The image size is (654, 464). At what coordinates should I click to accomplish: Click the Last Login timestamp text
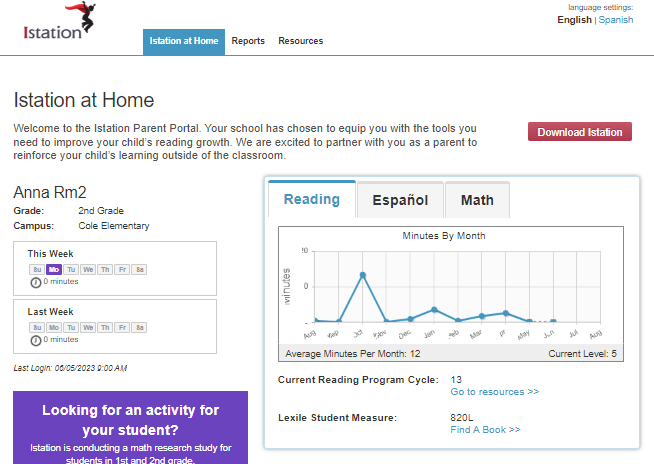[x=70, y=368]
